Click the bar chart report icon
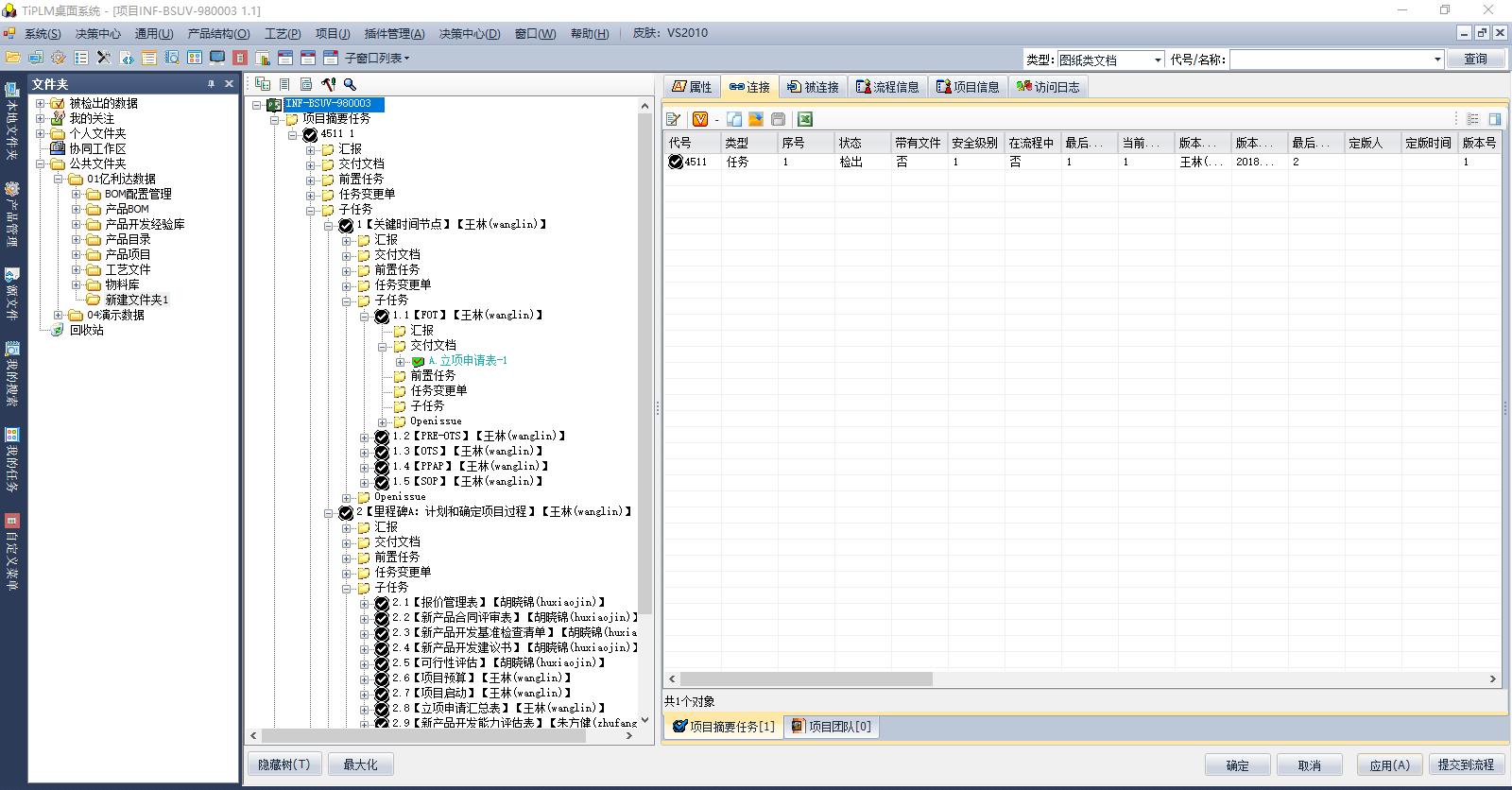This screenshot has width=1512, height=790. (263, 58)
